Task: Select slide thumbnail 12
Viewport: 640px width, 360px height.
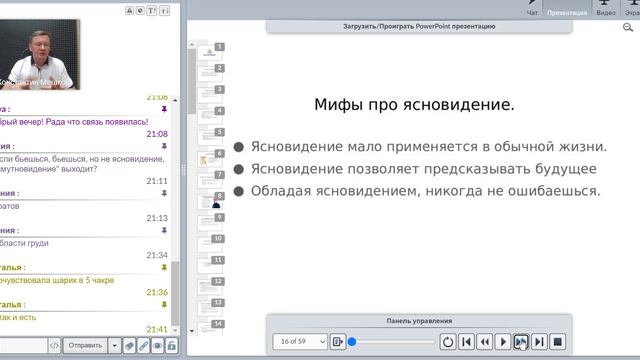Action: pyautogui.click(x=211, y=286)
